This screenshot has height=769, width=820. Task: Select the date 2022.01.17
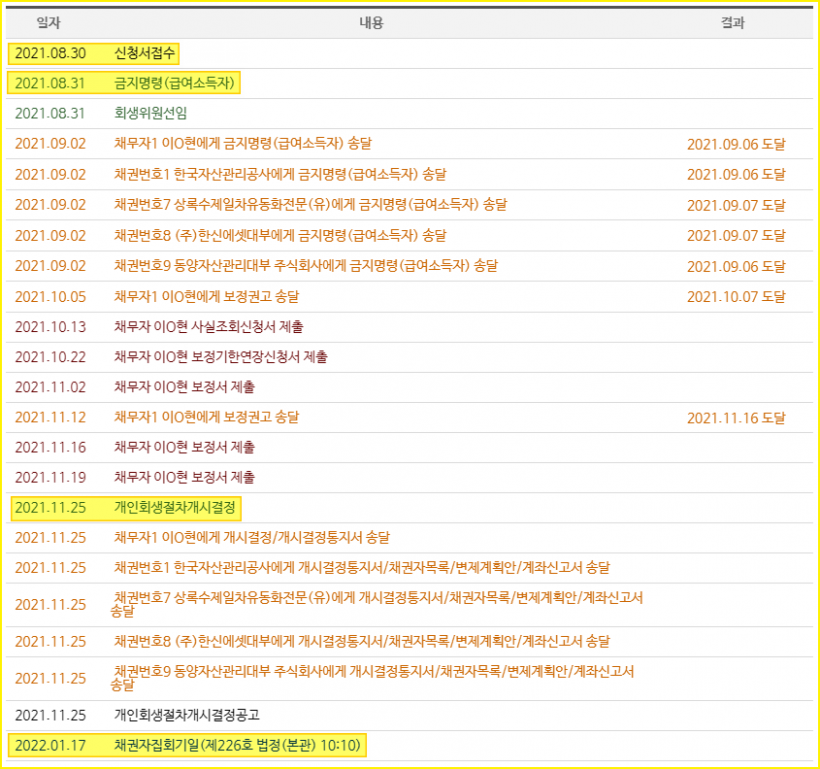pyautogui.click(x=50, y=745)
